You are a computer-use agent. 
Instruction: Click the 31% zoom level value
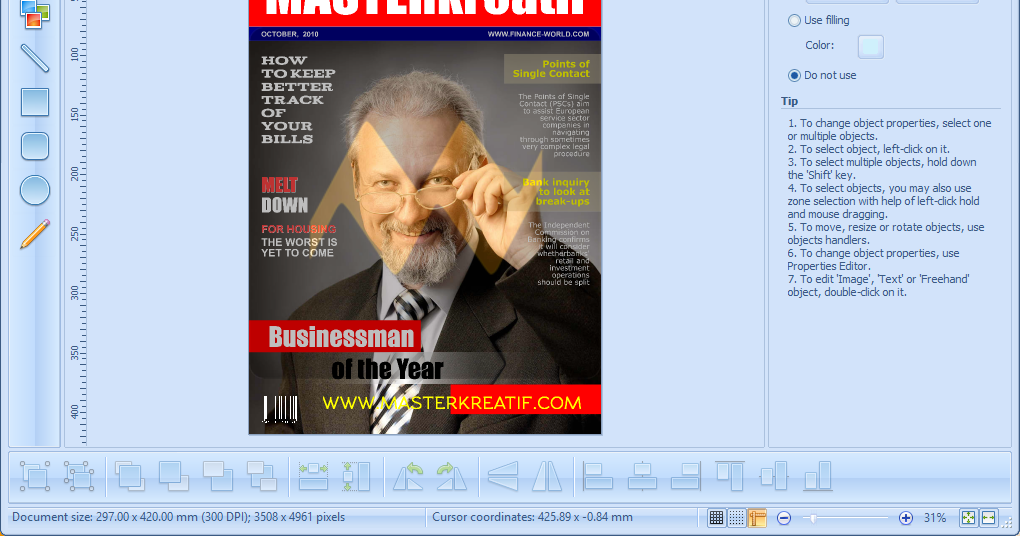coord(935,518)
